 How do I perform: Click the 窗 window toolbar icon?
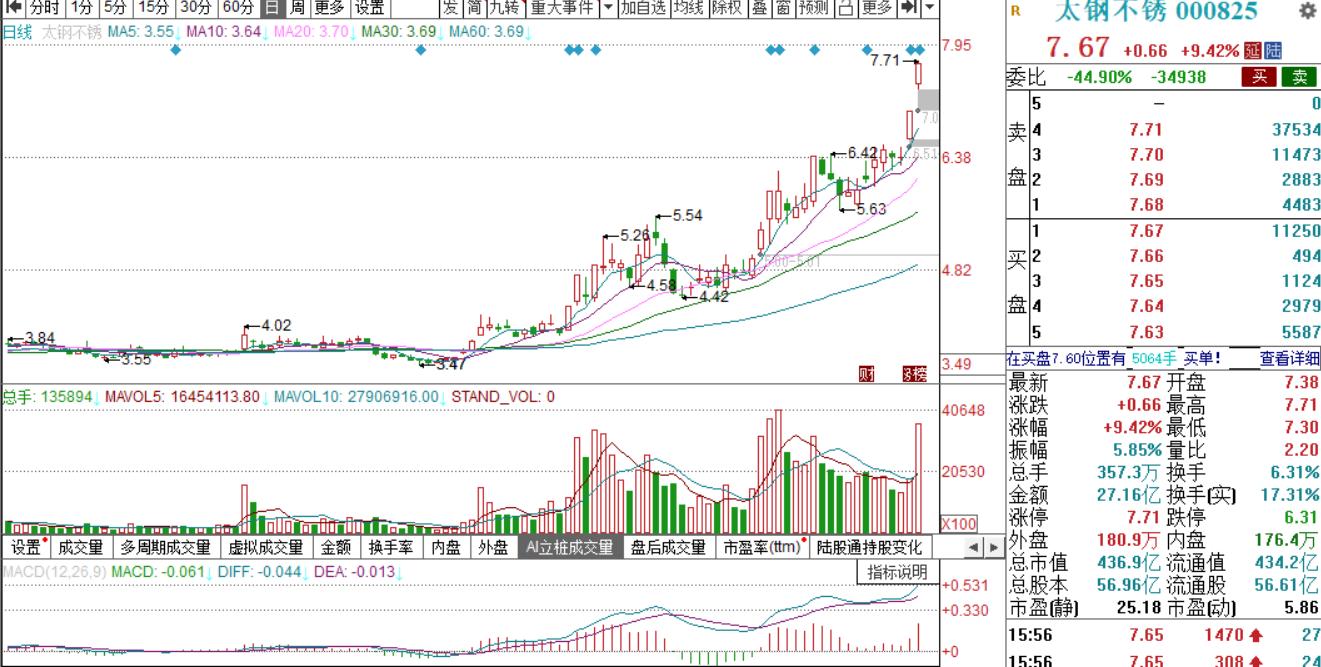pyautogui.click(x=783, y=8)
